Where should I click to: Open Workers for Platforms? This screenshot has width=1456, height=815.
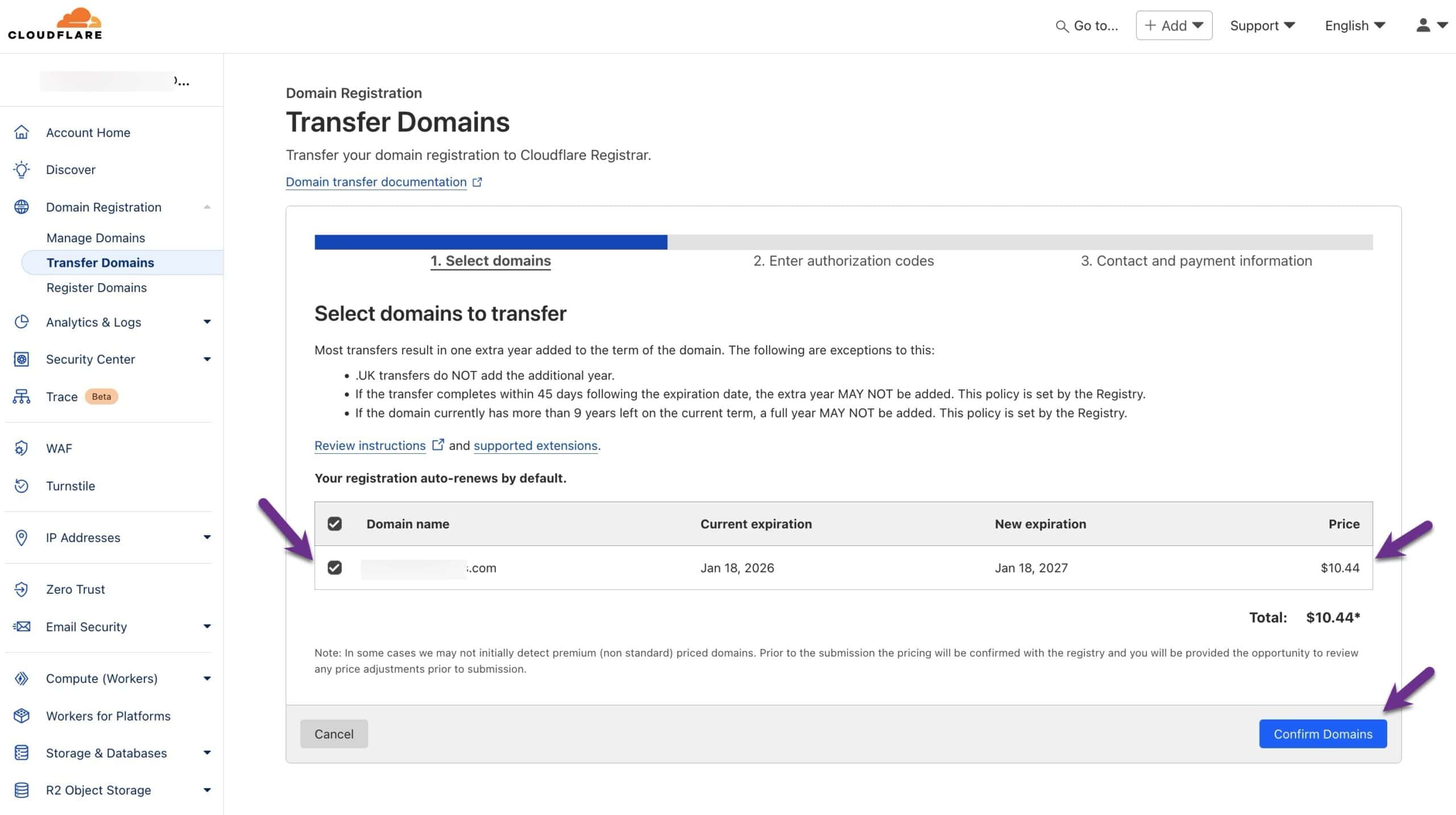pos(108,716)
